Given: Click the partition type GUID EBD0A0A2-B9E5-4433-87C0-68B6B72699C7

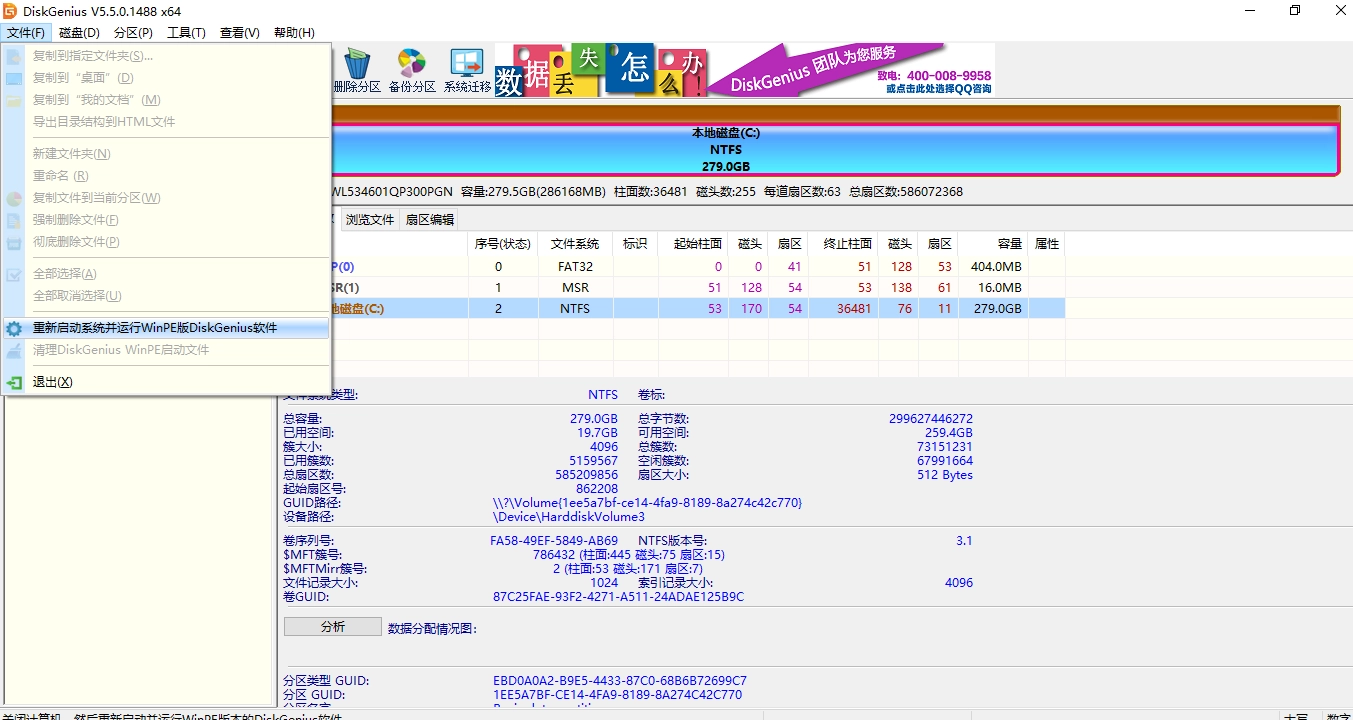Looking at the screenshot, I should tap(619, 681).
